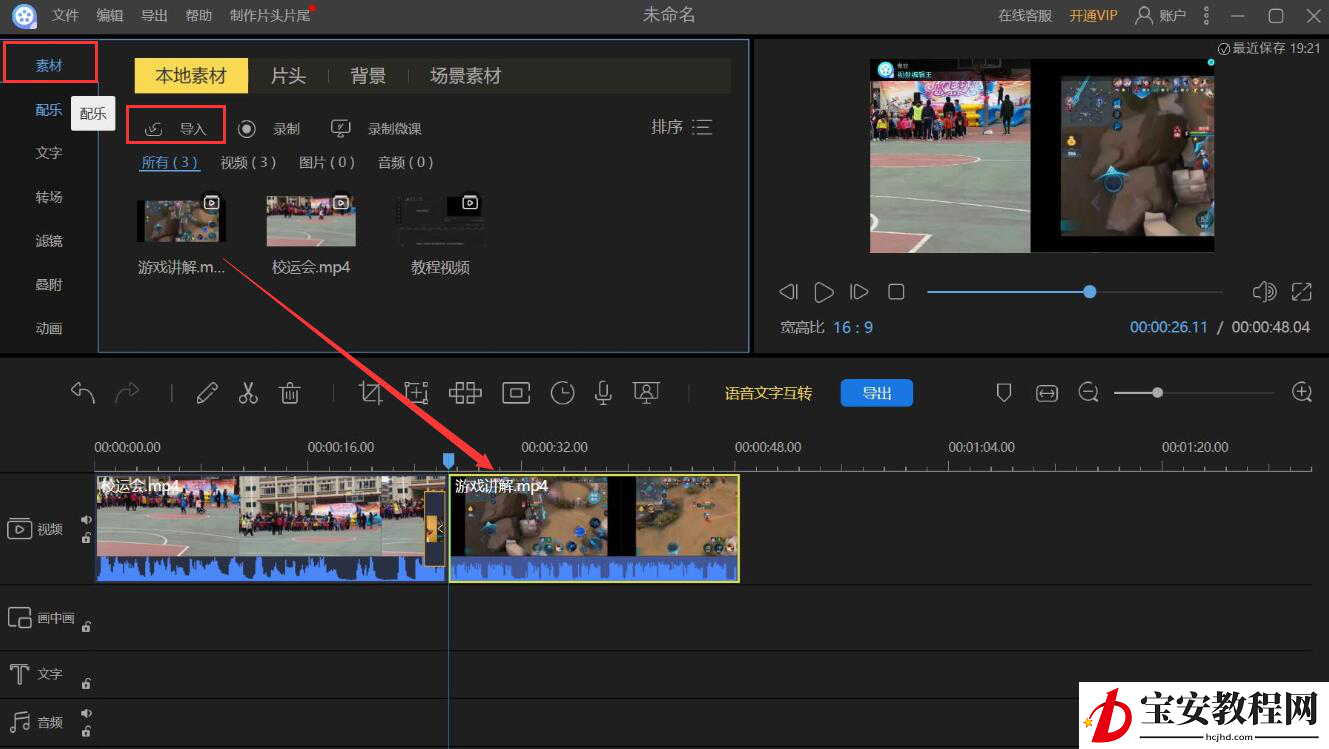1329x749 pixels.
Task: Open the screen presenter icon in the toolbar
Action: (x=647, y=393)
